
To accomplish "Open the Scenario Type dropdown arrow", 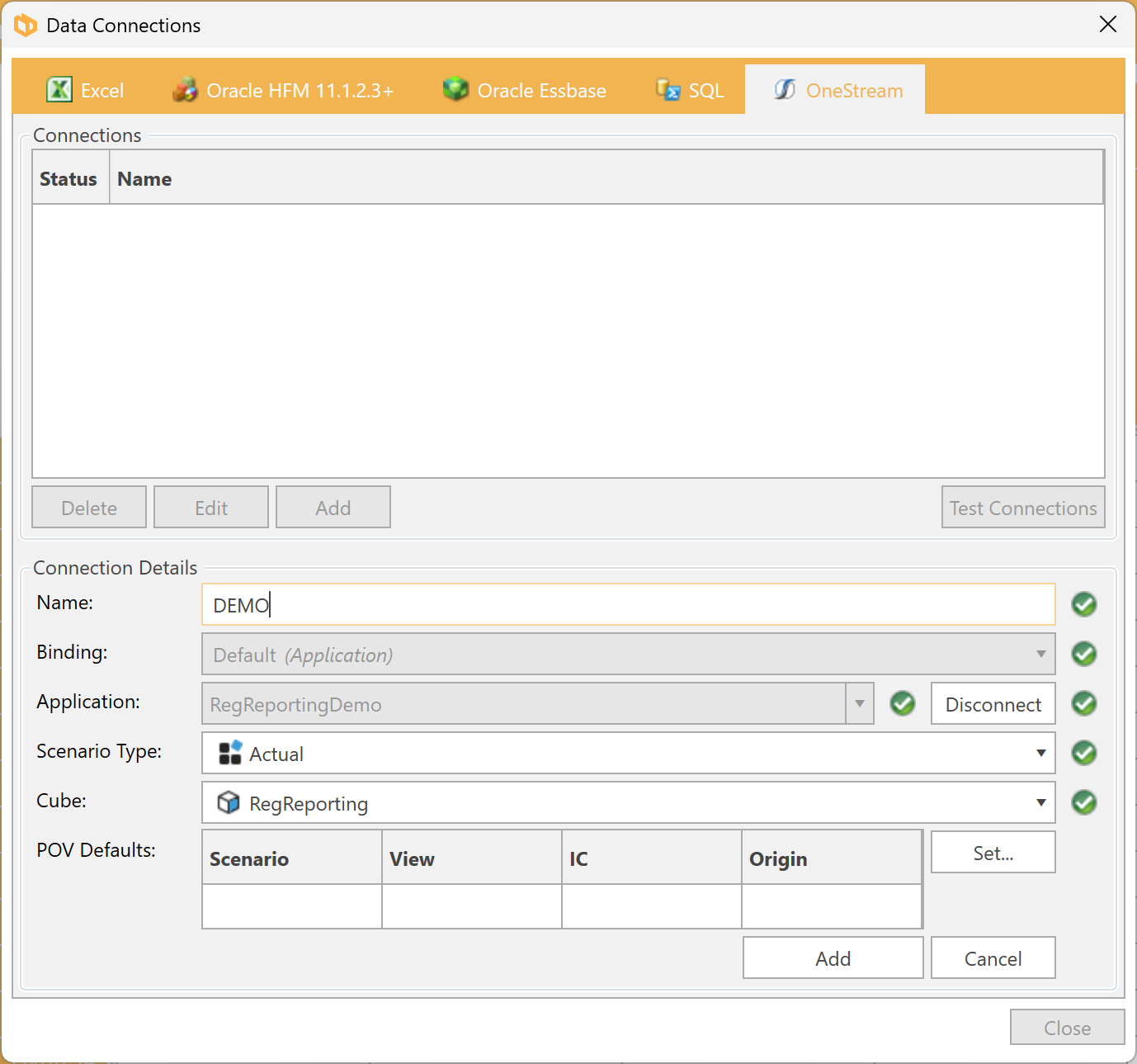I will [x=1041, y=753].
